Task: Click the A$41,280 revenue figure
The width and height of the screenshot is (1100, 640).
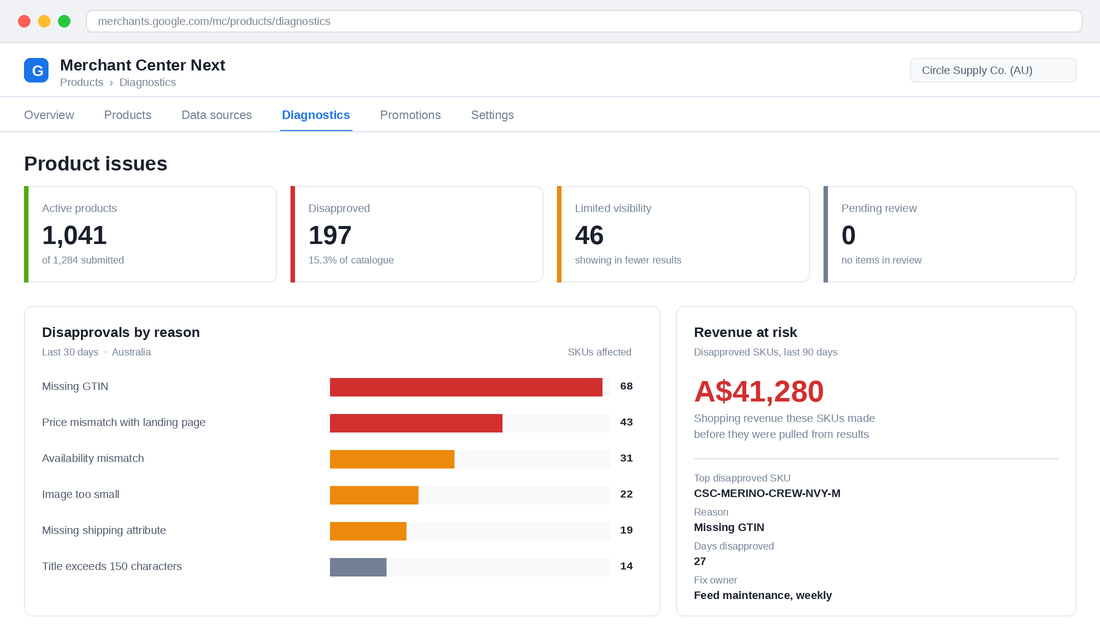Action: coord(759,392)
